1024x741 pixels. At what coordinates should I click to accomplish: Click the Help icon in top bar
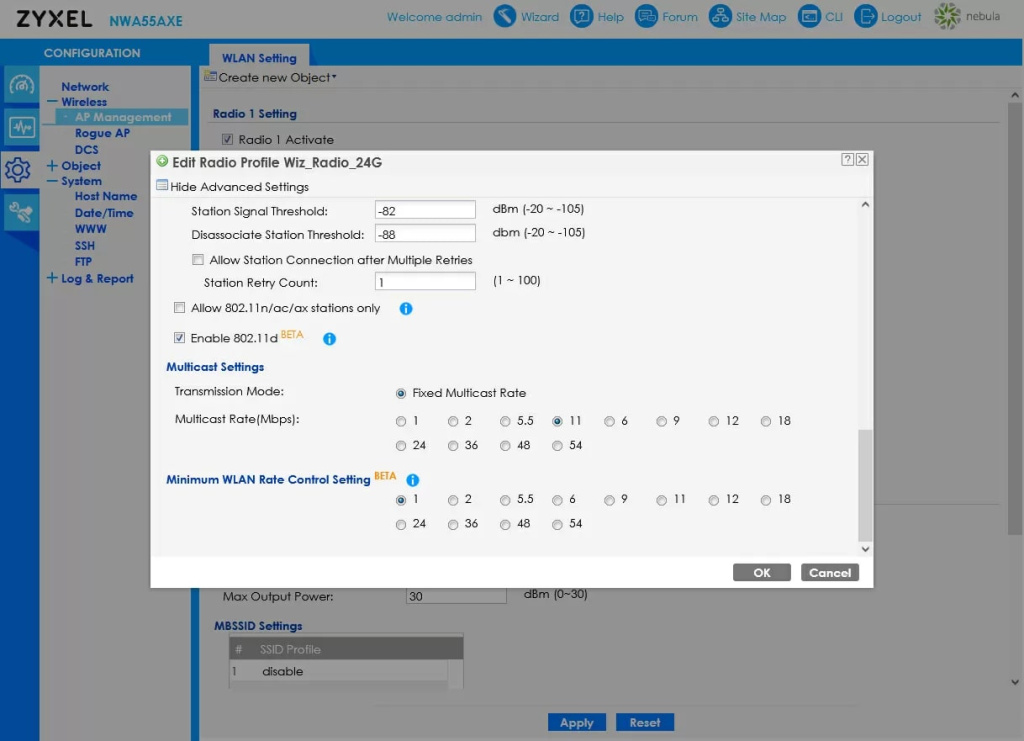click(582, 17)
